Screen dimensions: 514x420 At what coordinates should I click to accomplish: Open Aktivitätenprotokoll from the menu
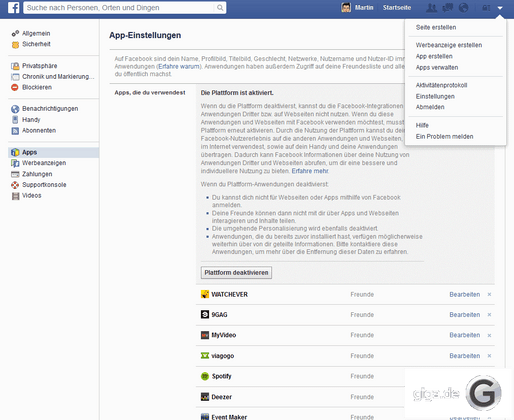pyautogui.click(x=441, y=85)
